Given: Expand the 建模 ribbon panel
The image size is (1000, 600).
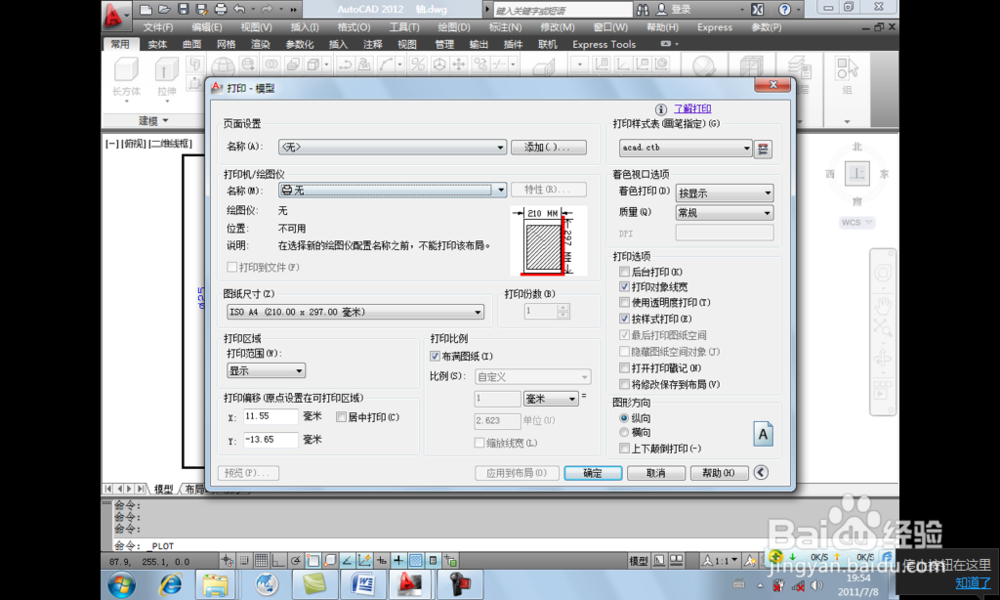Looking at the screenshot, I should pyautogui.click(x=153, y=121).
